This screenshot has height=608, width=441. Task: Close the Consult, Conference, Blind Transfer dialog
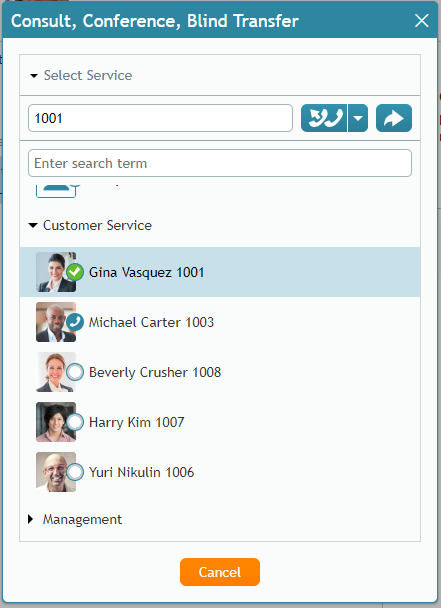tap(422, 21)
